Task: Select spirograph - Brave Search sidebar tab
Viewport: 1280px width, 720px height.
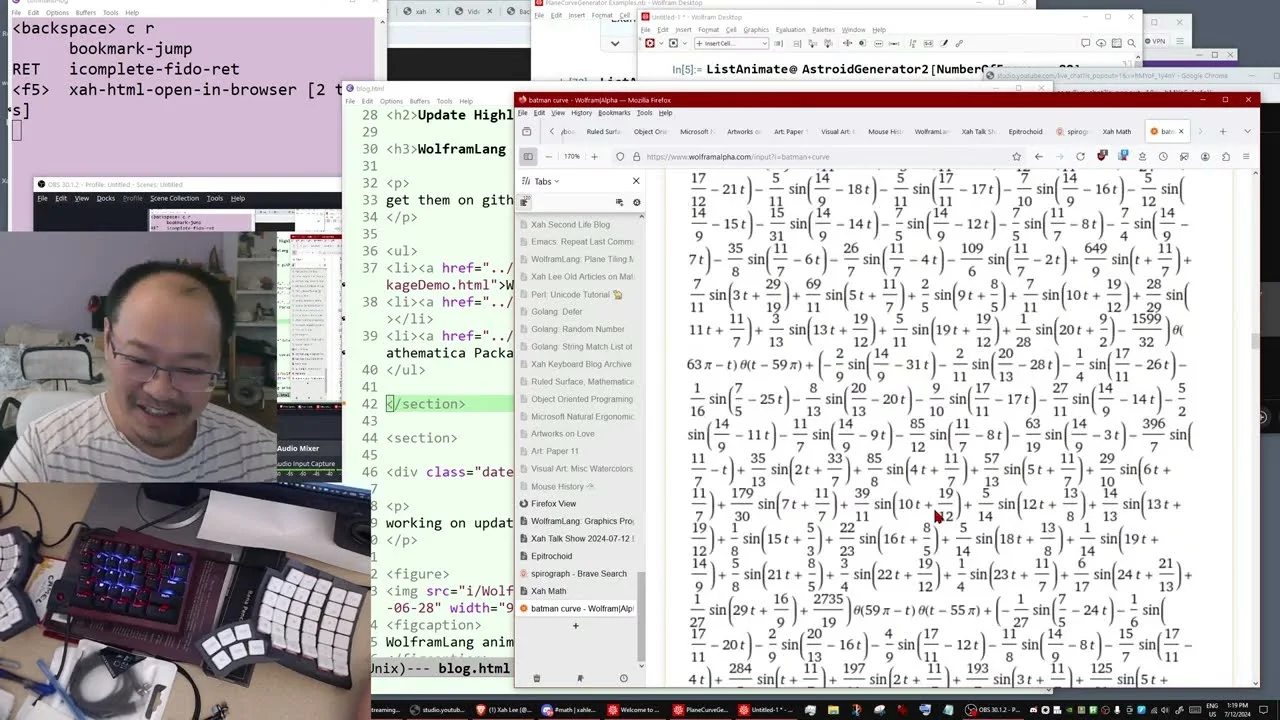Action: pyautogui.click(x=578, y=574)
